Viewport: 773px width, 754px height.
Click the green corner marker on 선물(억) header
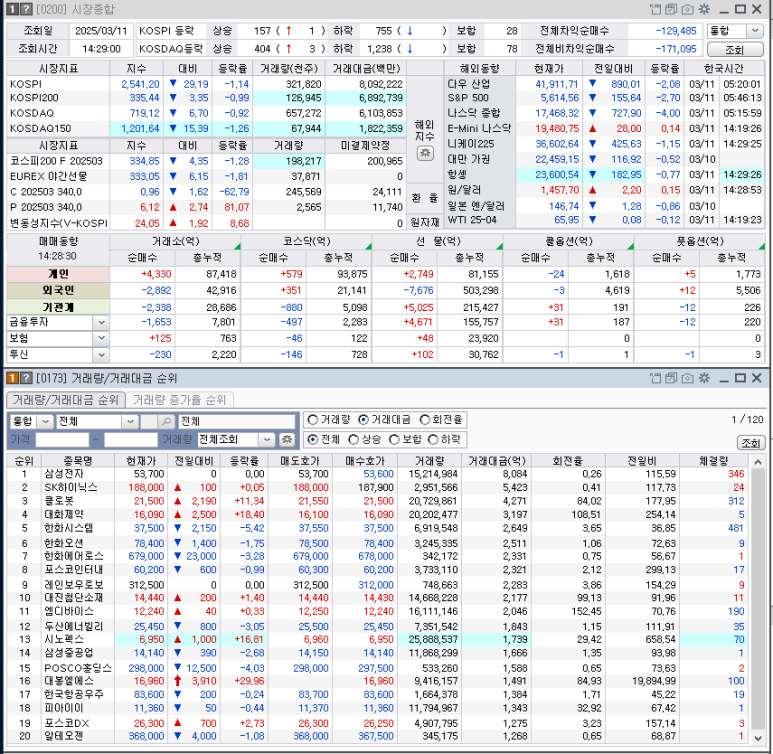click(x=500, y=246)
